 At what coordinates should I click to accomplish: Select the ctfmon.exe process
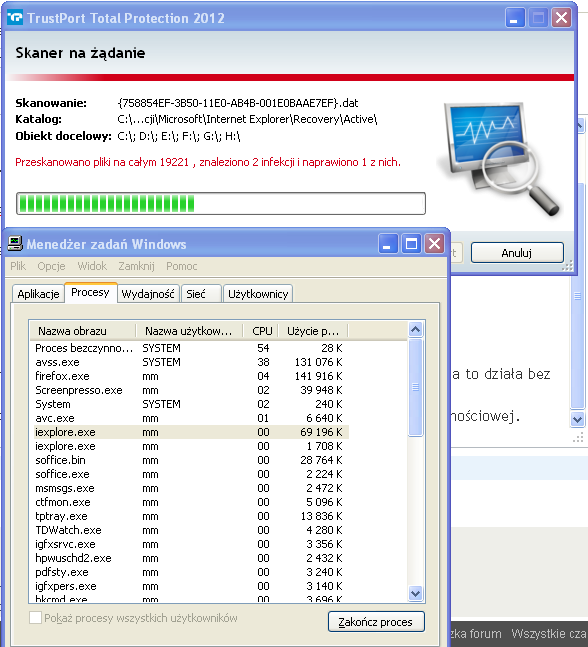189,502
